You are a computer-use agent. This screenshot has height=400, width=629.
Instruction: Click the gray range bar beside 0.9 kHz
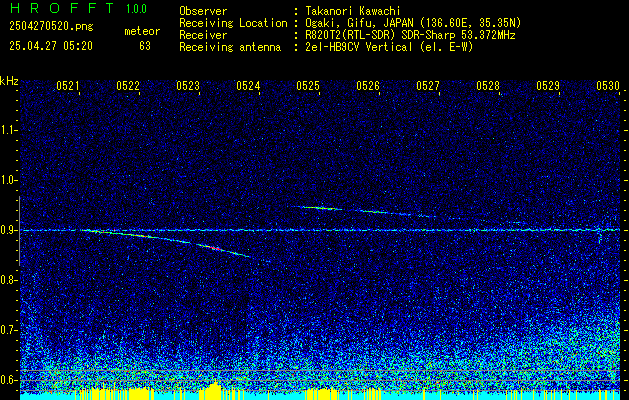tap(19, 231)
